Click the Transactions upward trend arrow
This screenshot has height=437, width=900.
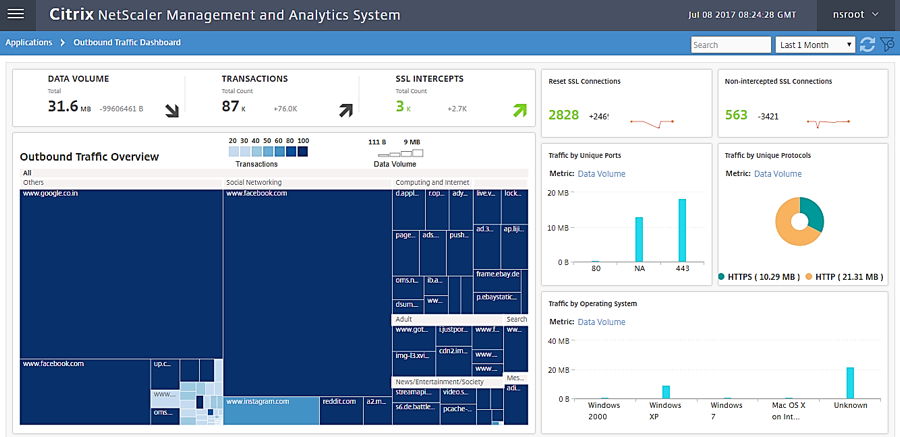coord(346,110)
